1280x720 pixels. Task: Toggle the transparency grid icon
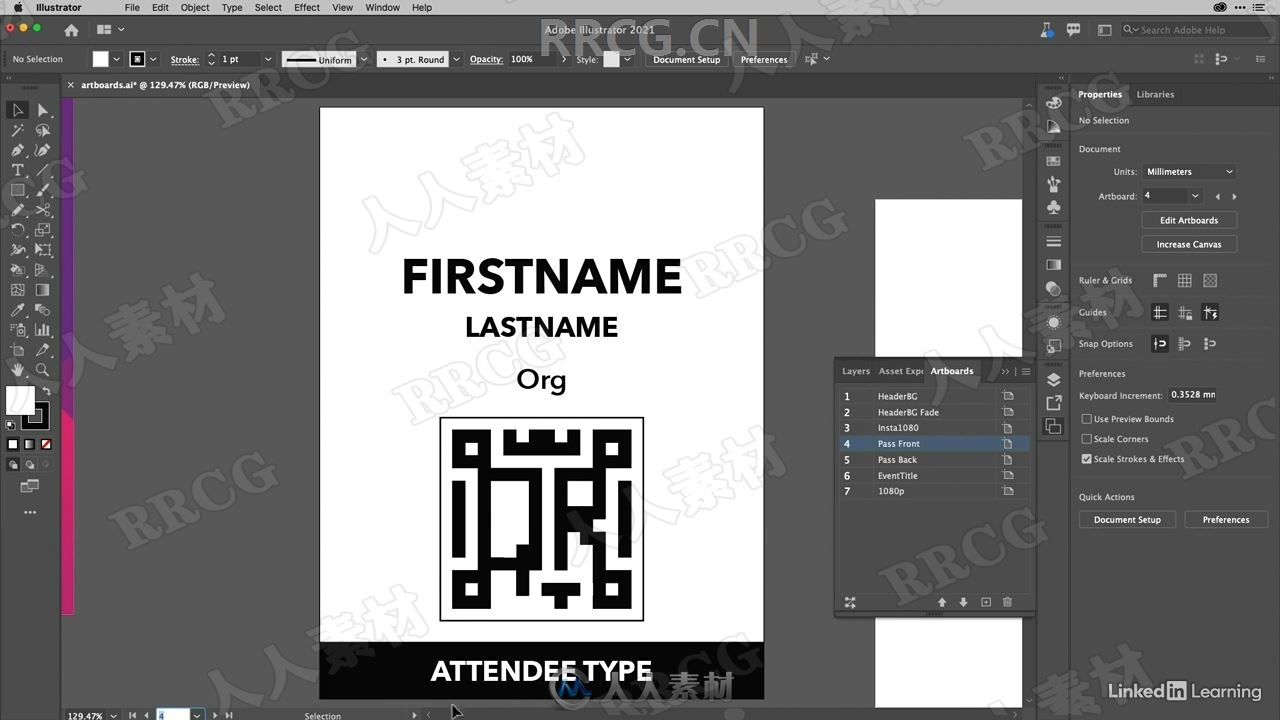tap(1210, 281)
